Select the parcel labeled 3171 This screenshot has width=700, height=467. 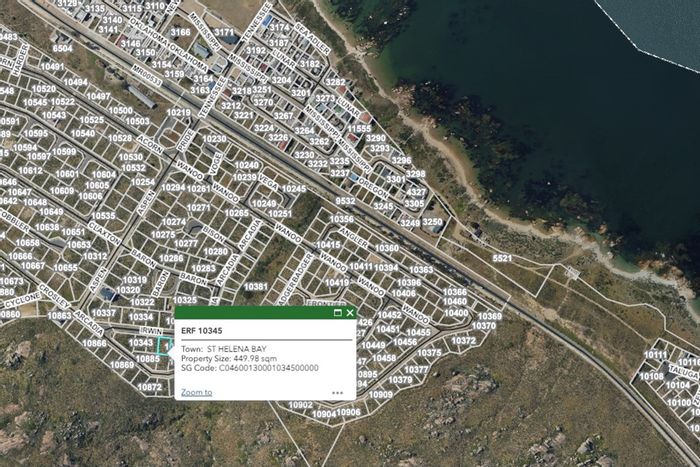coord(224,33)
